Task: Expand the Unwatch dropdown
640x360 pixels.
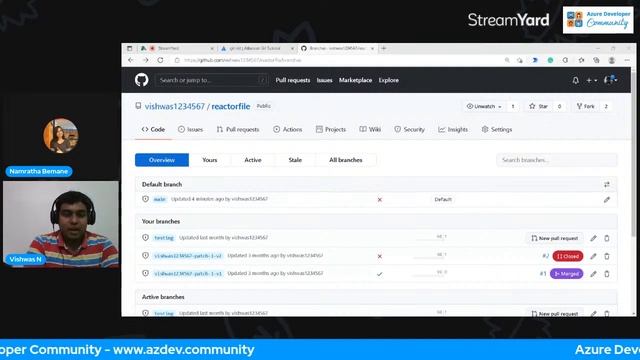Action: [x=484, y=107]
